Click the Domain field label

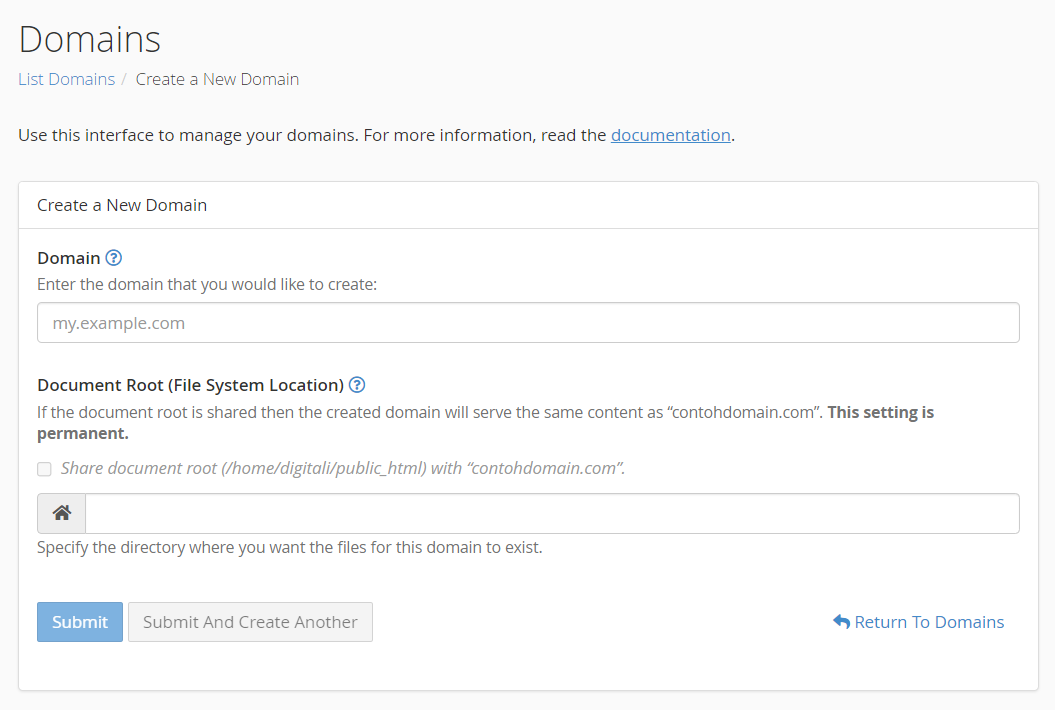[x=69, y=258]
